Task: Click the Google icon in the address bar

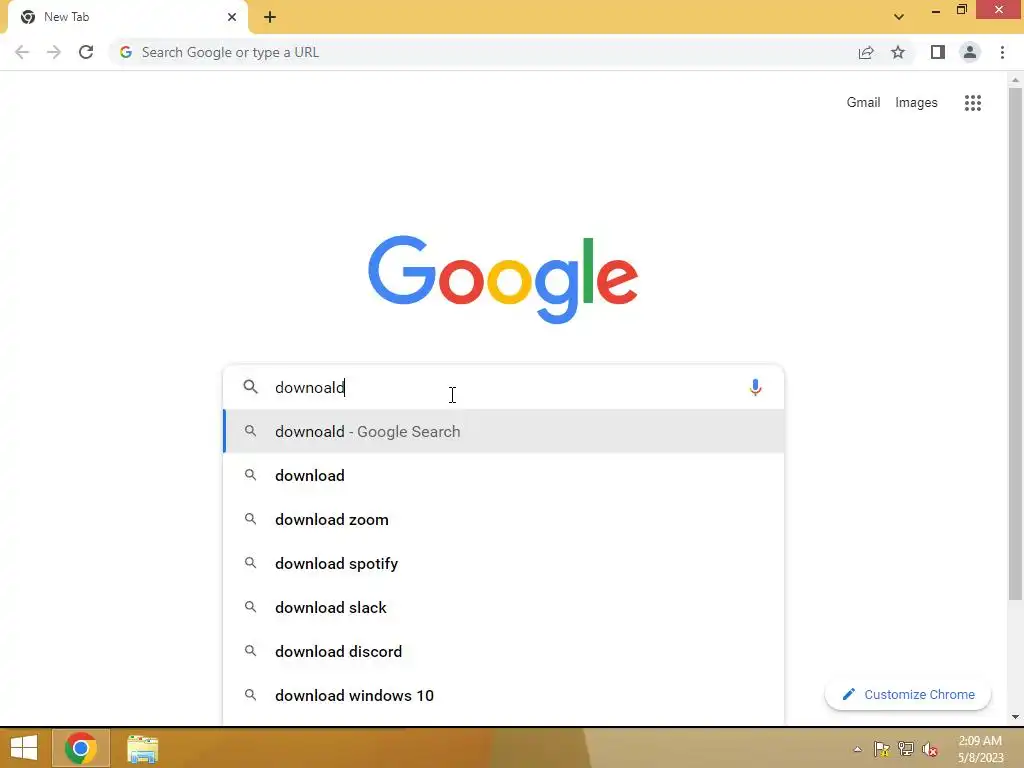Action: click(126, 52)
